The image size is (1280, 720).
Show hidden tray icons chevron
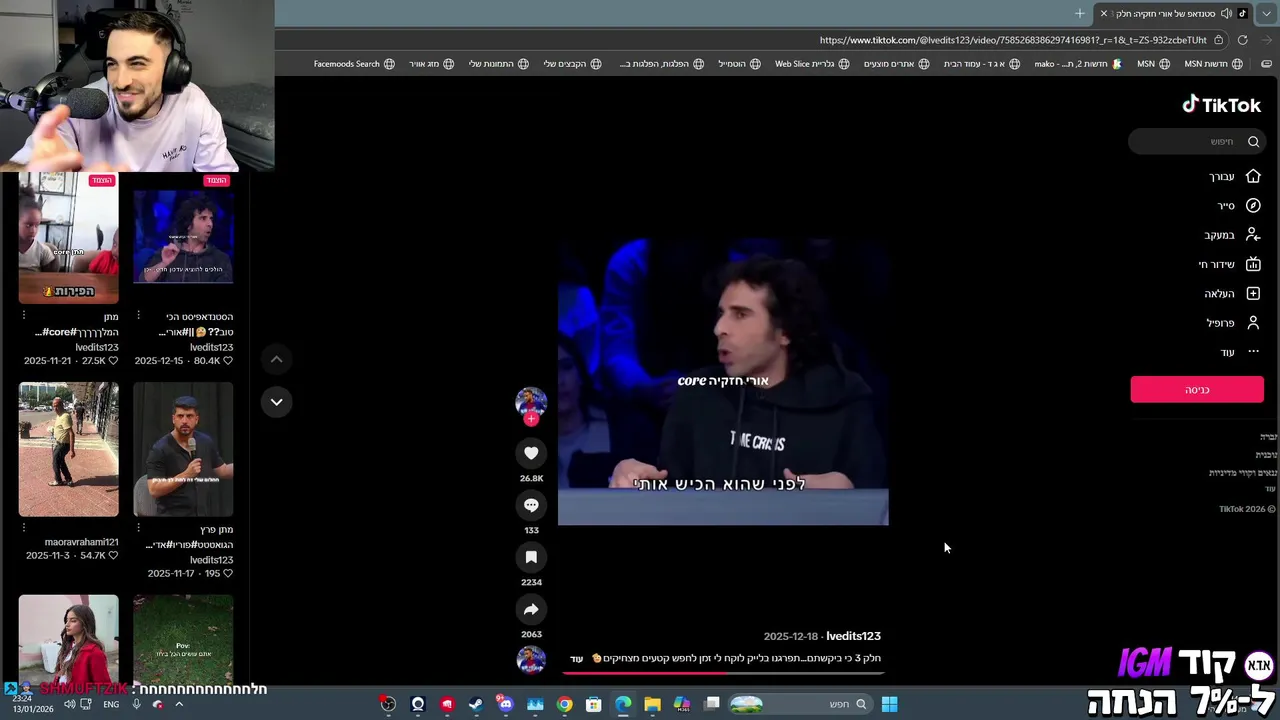179,704
